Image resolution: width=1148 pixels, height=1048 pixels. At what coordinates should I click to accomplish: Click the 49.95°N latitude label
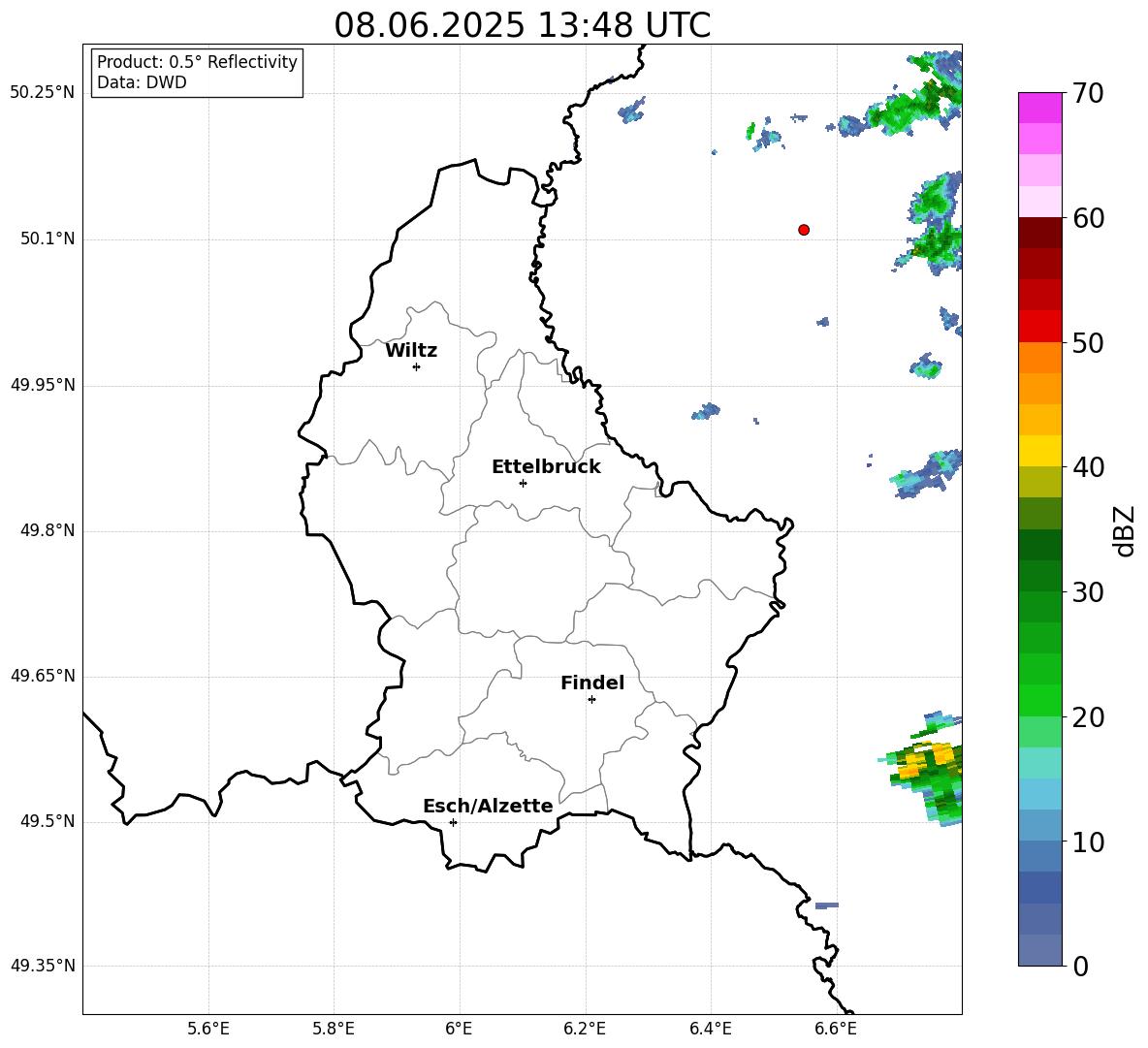tap(43, 384)
